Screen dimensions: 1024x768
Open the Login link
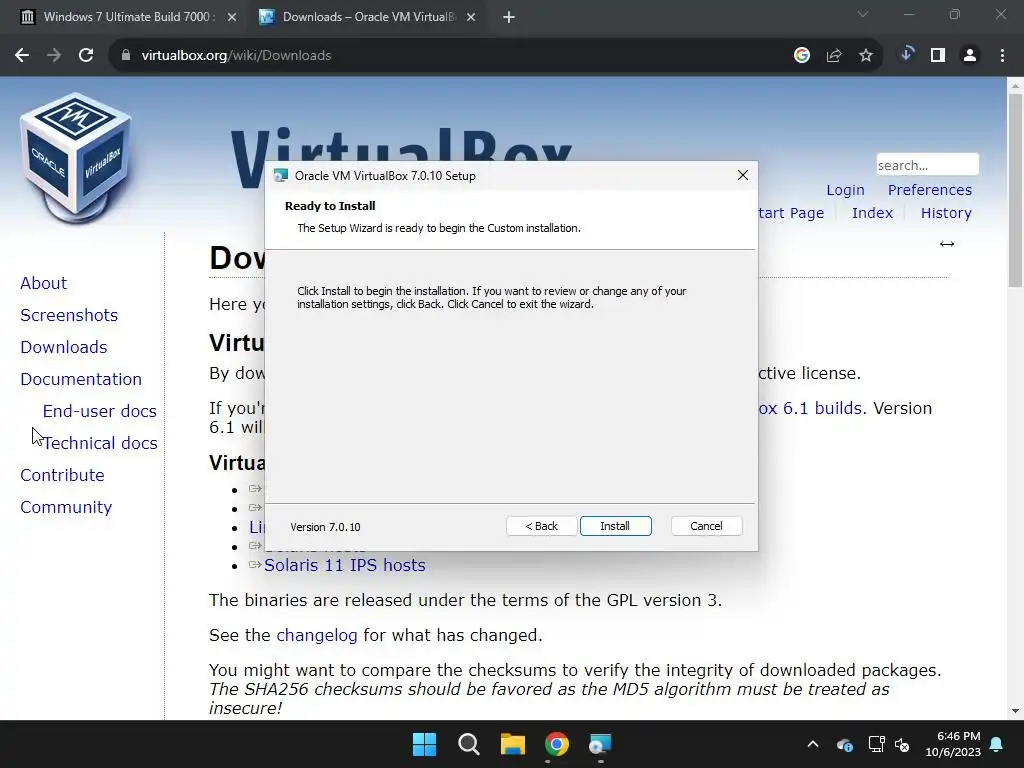point(845,190)
